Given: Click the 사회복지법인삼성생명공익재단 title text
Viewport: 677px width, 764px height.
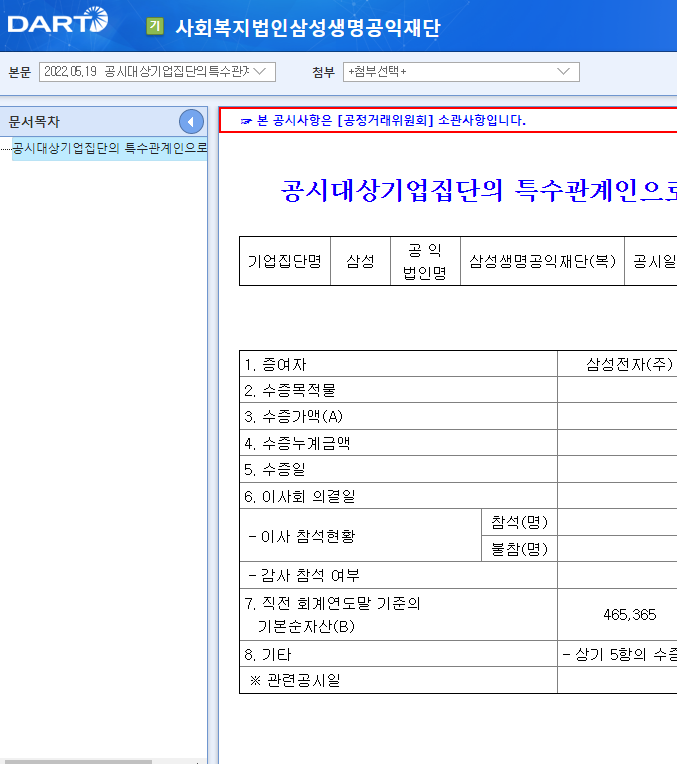Looking at the screenshot, I should tap(308, 27).
